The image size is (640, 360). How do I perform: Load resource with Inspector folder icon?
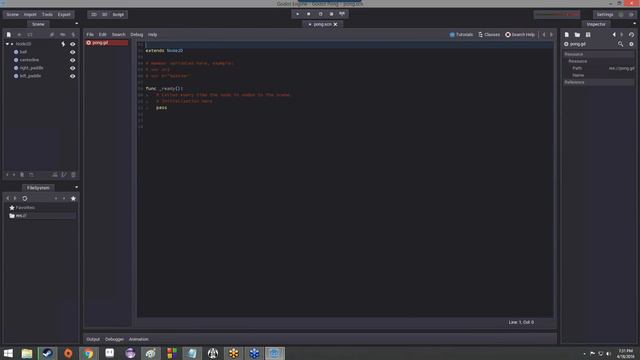tap(577, 35)
